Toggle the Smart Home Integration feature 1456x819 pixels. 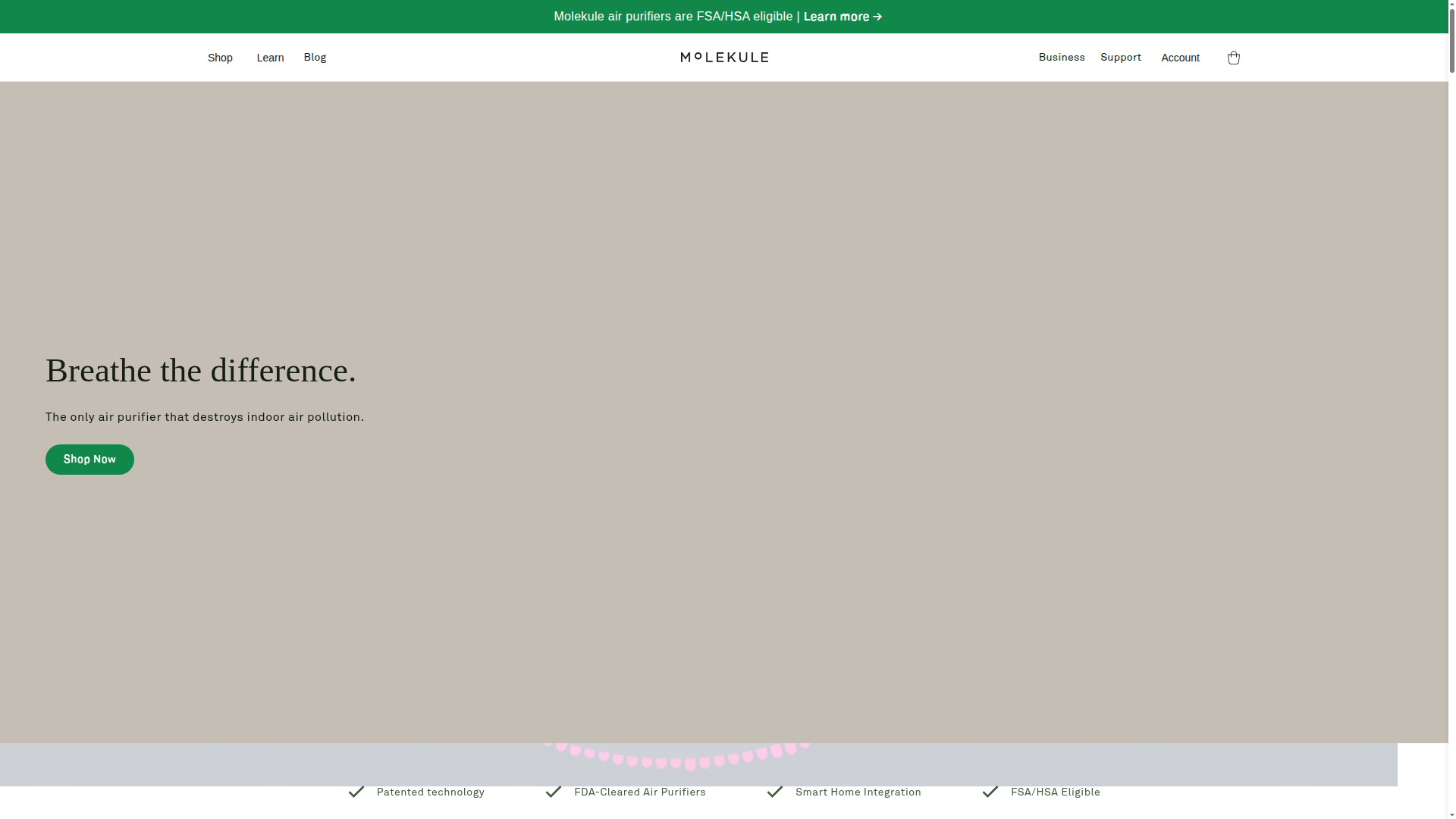pyautogui.click(x=858, y=792)
